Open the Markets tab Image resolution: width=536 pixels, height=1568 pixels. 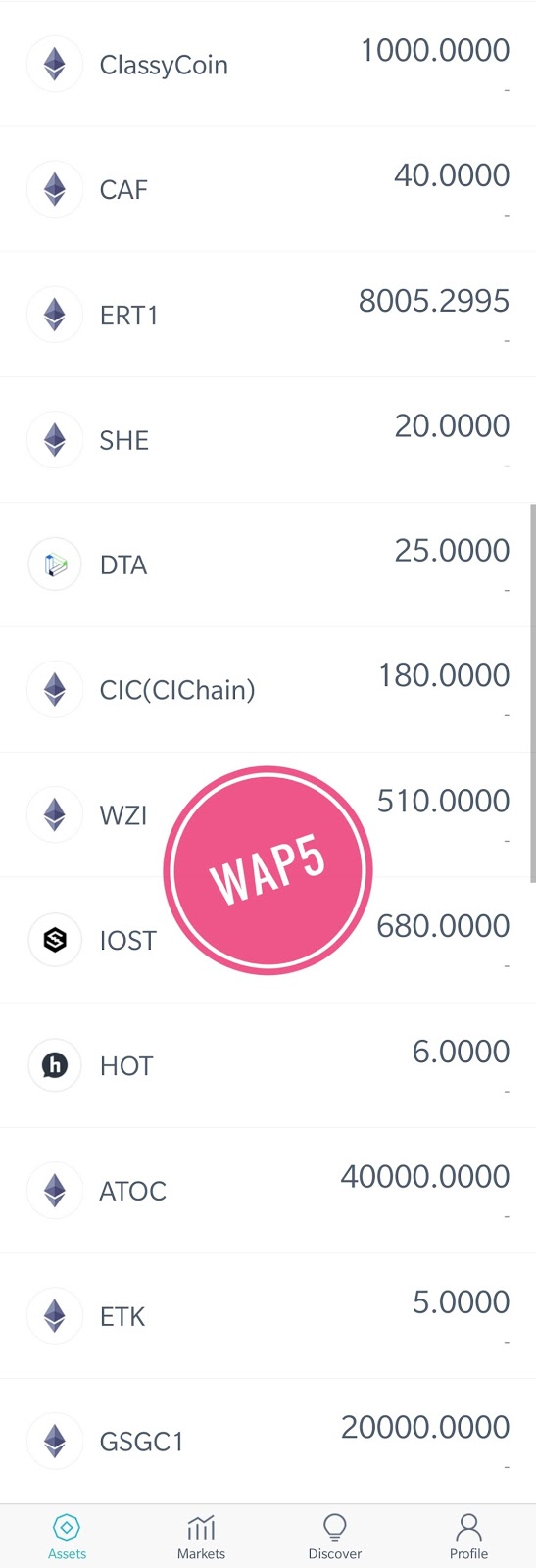[x=201, y=1537]
